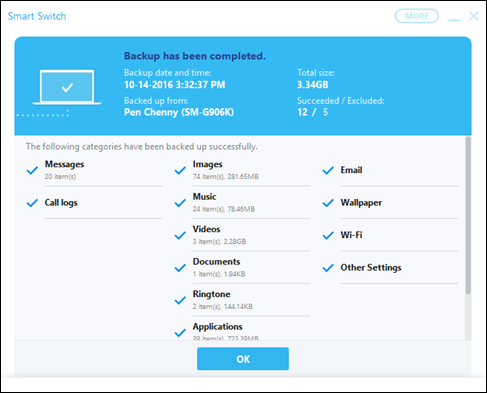Click the device name 'Pen Chenny (SM-G906K)'
The image size is (487, 393).
179,112
